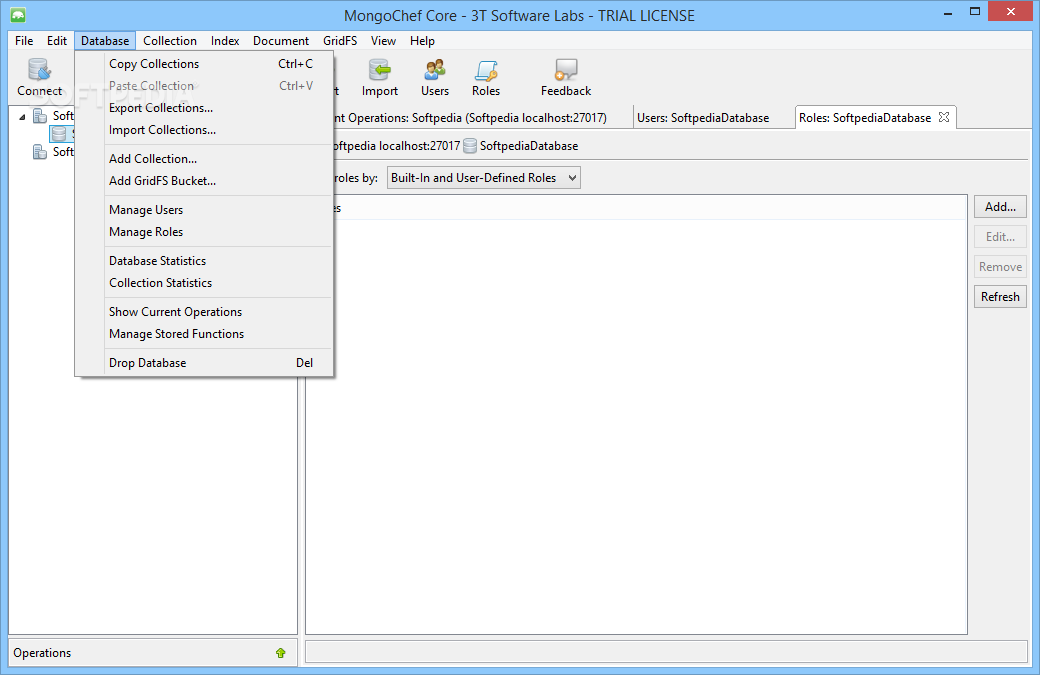Choose Manage Users menu entry
1040x675 pixels.
click(204, 210)
